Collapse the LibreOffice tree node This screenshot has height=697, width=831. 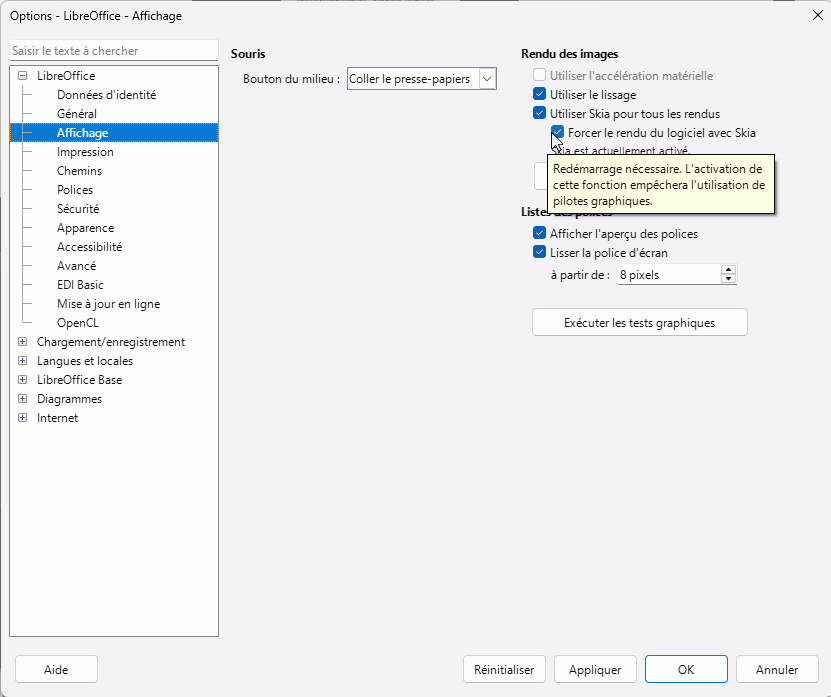pos(23,76)
